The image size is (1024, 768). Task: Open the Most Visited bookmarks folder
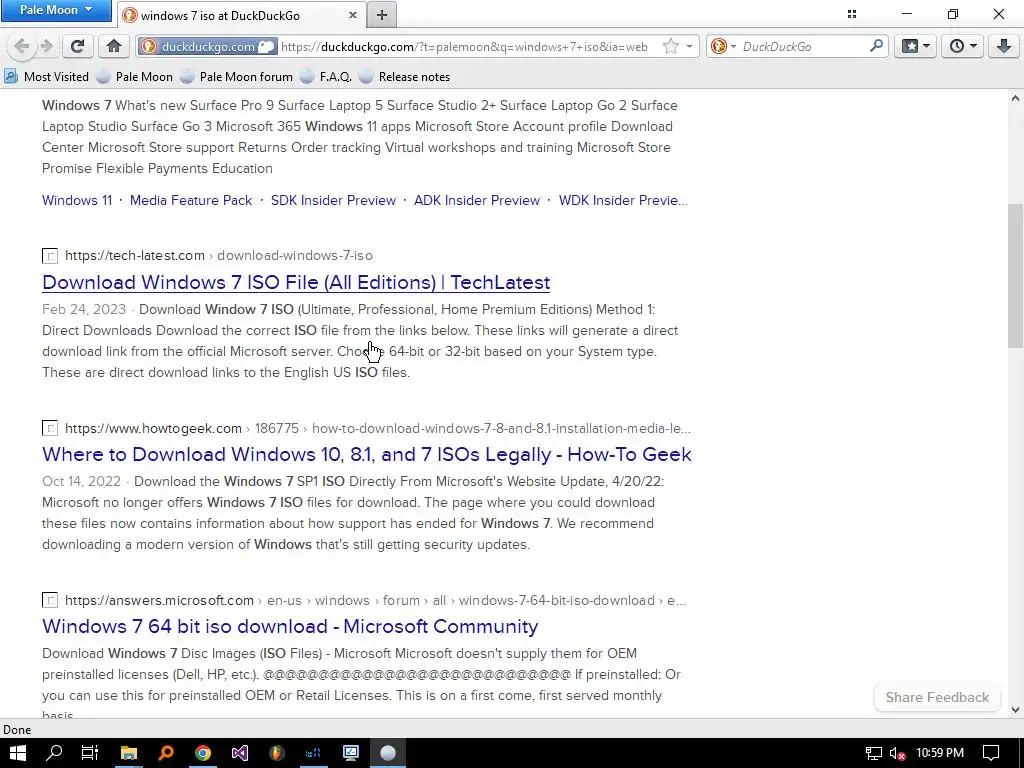coord(46,76)
